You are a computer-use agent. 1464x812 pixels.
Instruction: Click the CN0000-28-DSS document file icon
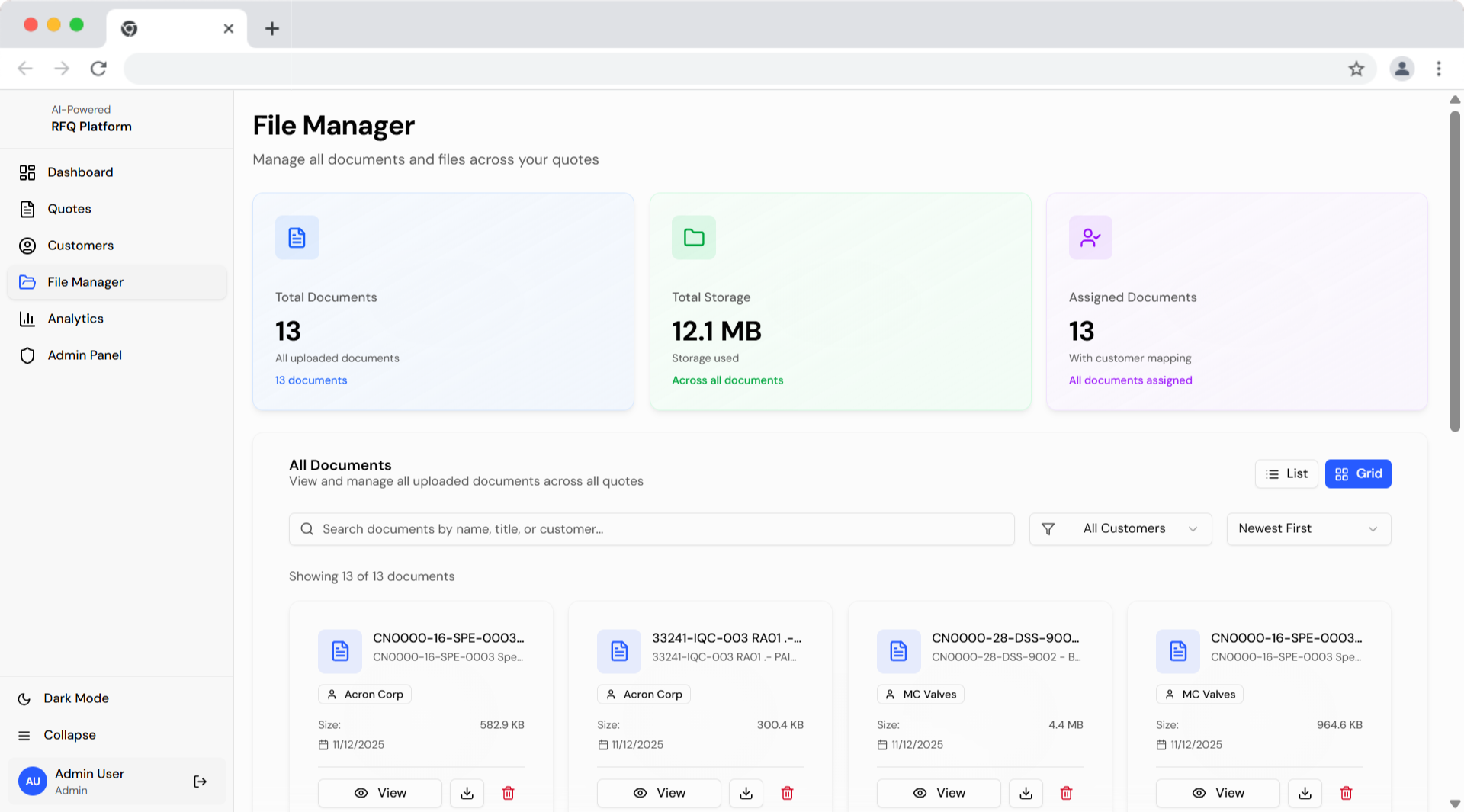tap(899, 651)
